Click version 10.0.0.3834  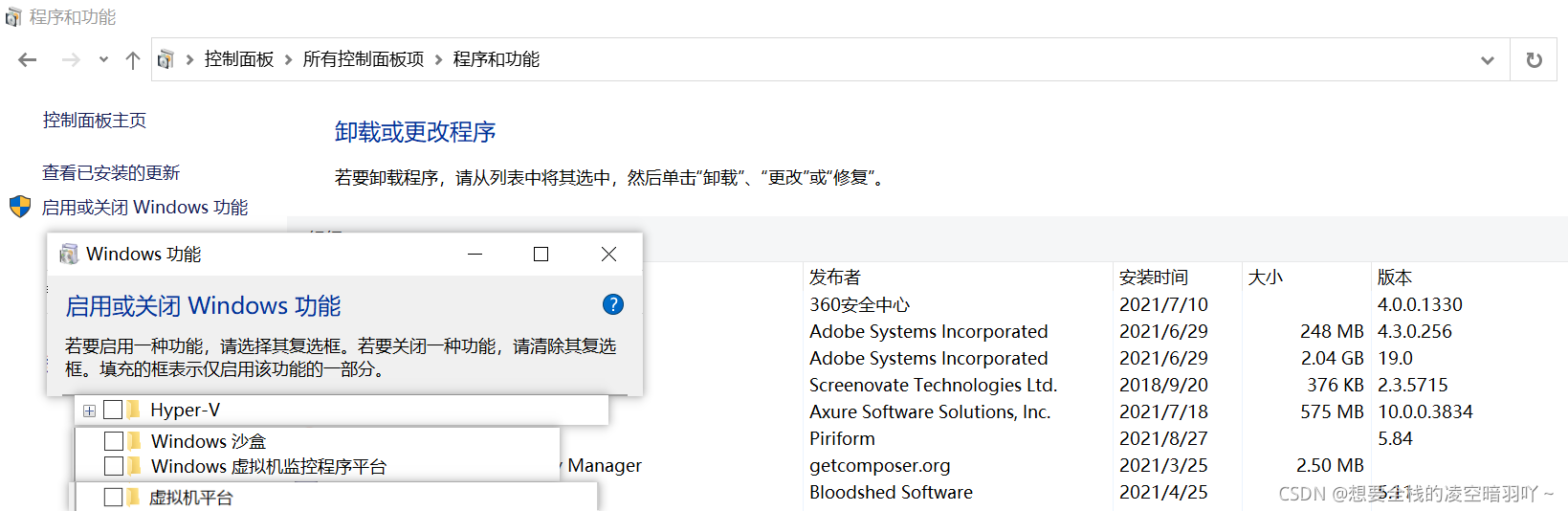click(1425, 411)
